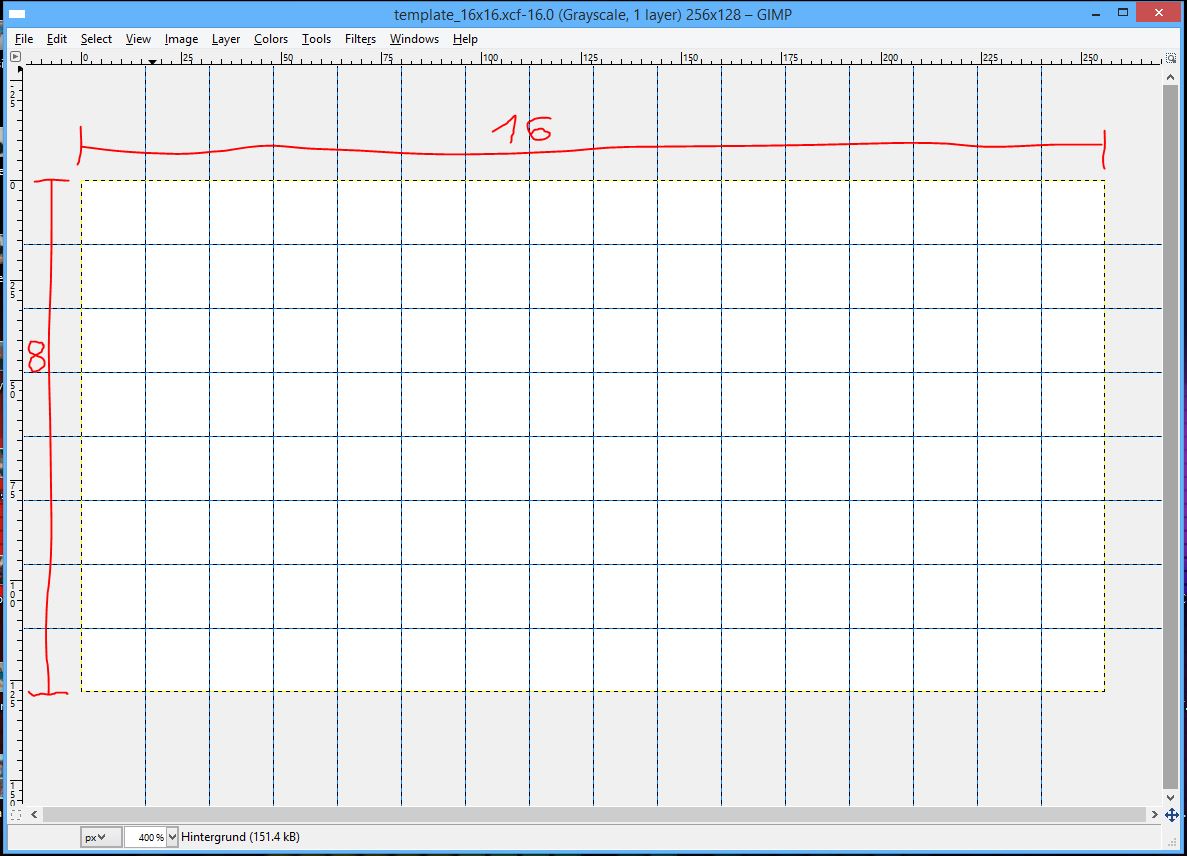Click the vertical scrollbar up arrow
Viewport: 1187px width, 856px height.
click(x=1171, y=76)
